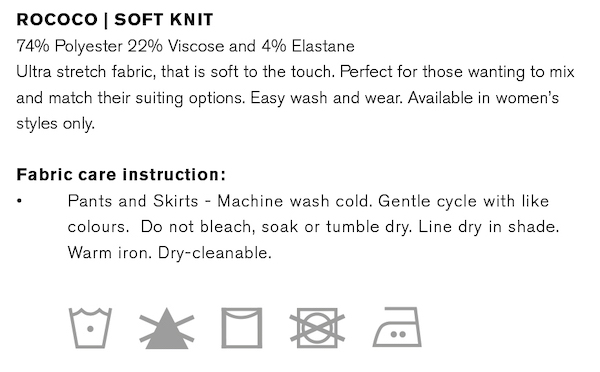Click the vertical bar separator in title
The image size is (600, 372).
pos(106,20)
